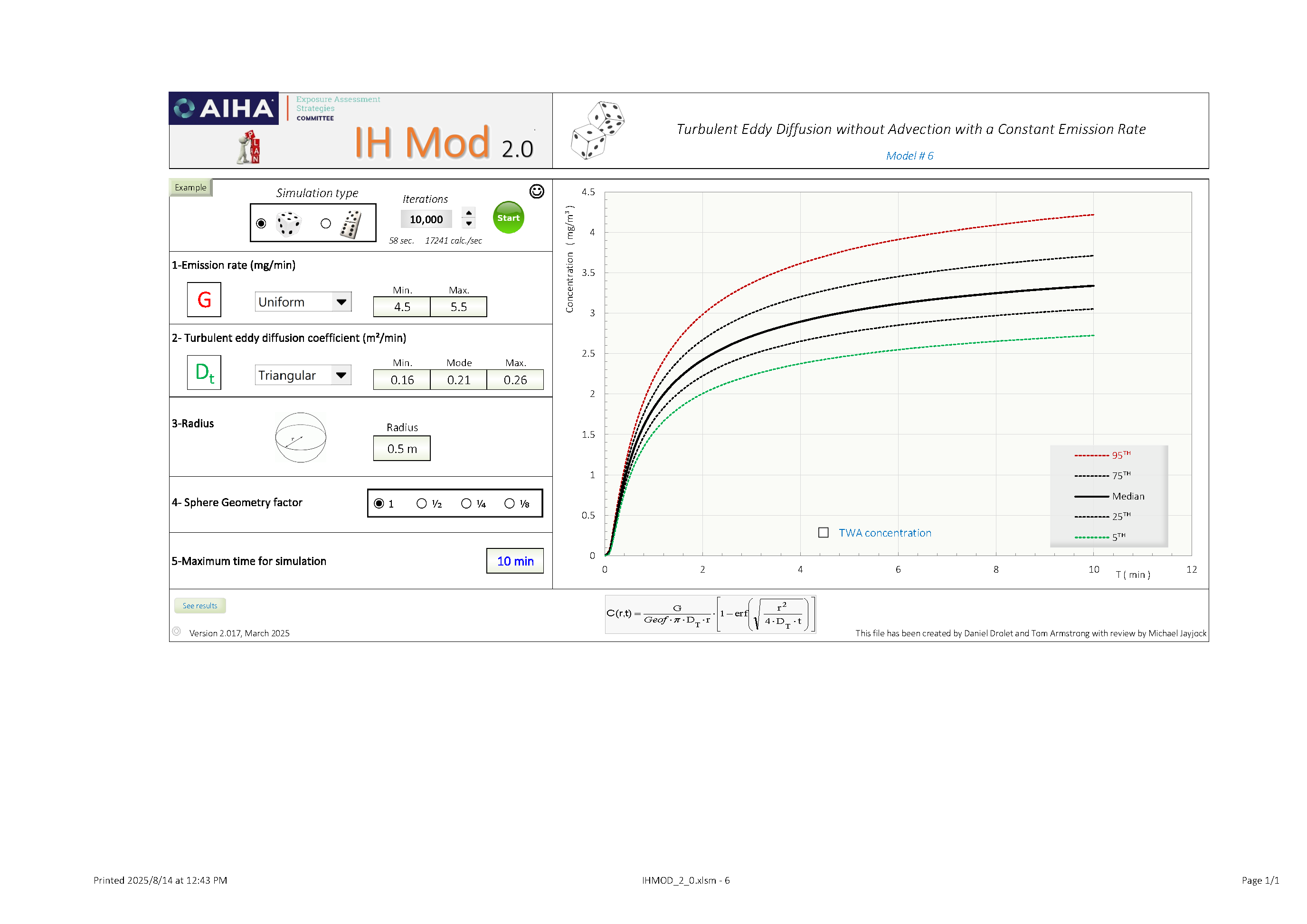Open the Triangular distribution dropdown

[341, 375]
